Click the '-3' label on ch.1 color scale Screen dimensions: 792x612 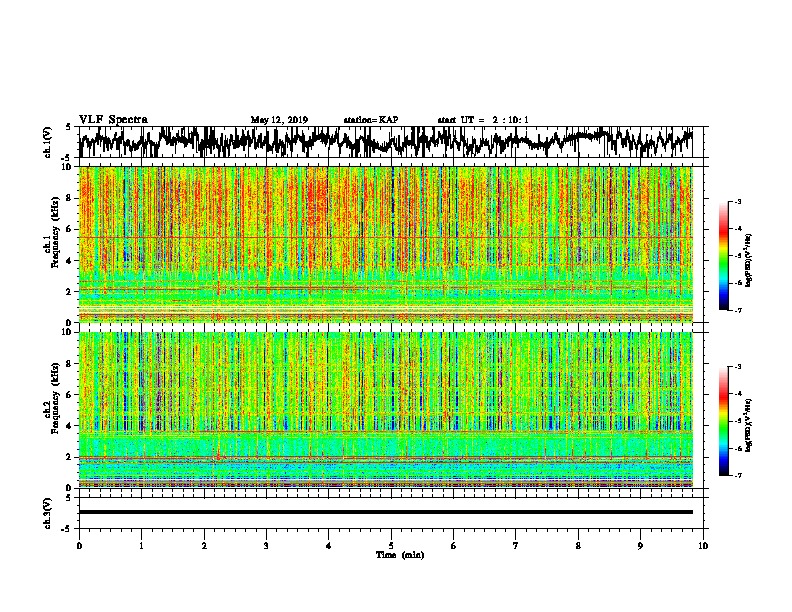click(x=738, y=202)
